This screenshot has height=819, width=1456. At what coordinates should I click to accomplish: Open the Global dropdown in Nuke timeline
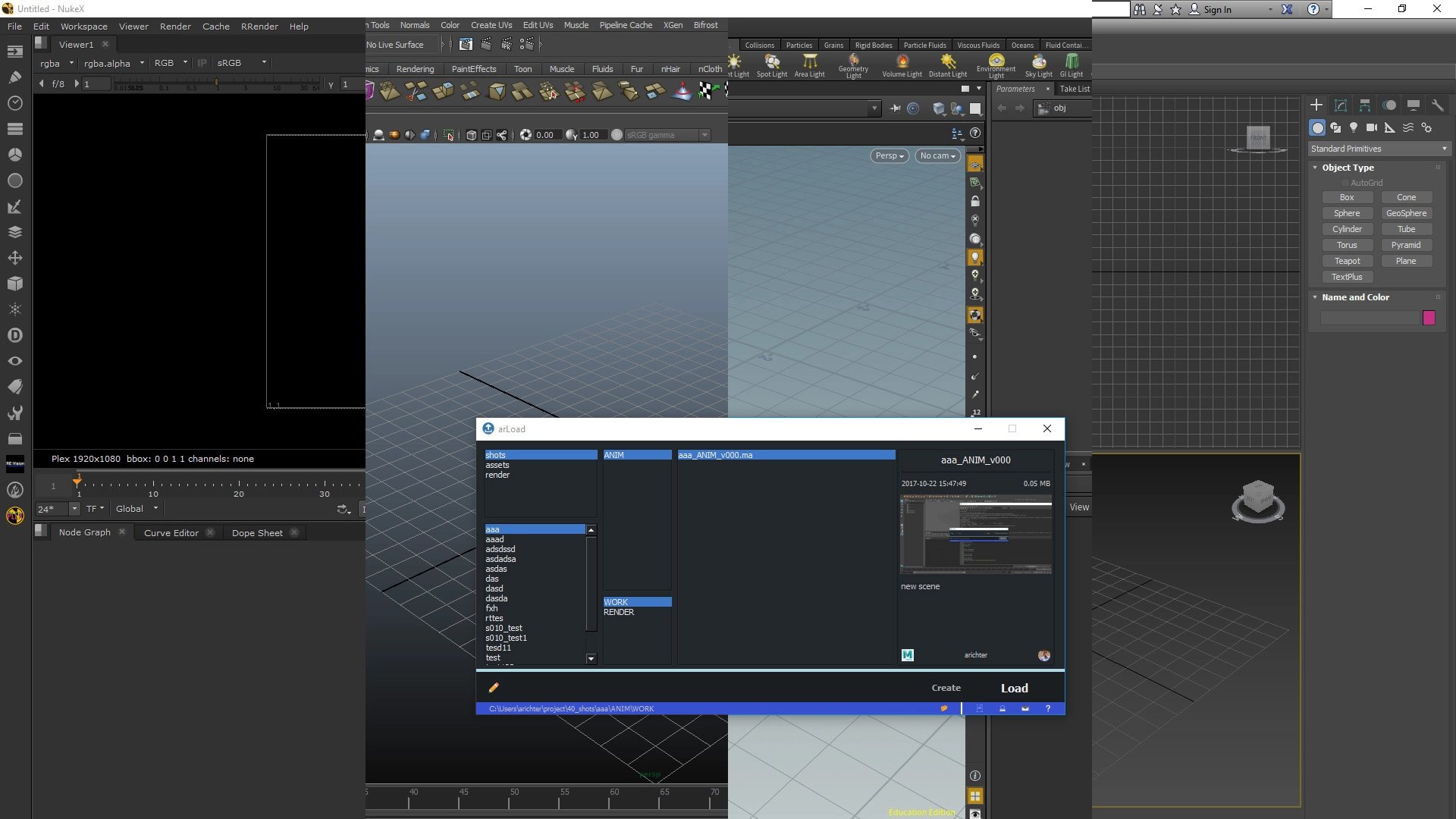pos(136,509)
